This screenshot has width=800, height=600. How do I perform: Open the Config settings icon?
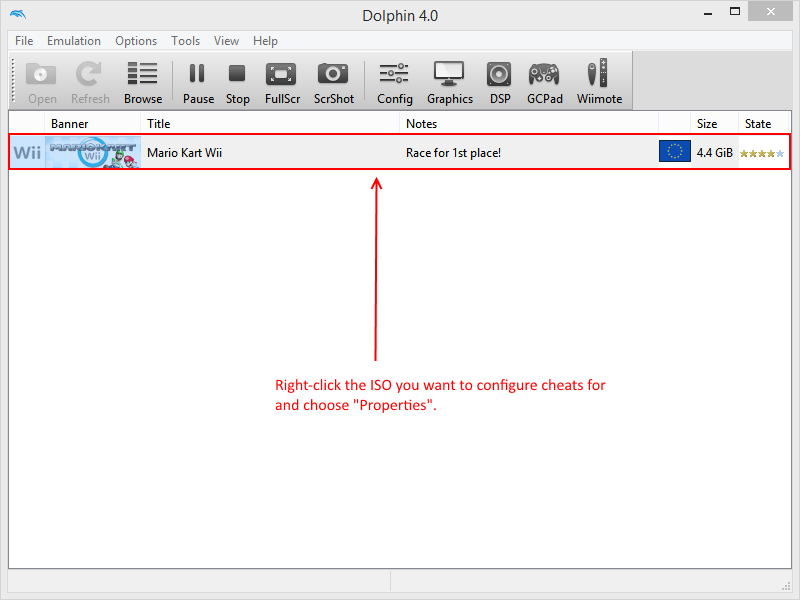click(394, 82)
